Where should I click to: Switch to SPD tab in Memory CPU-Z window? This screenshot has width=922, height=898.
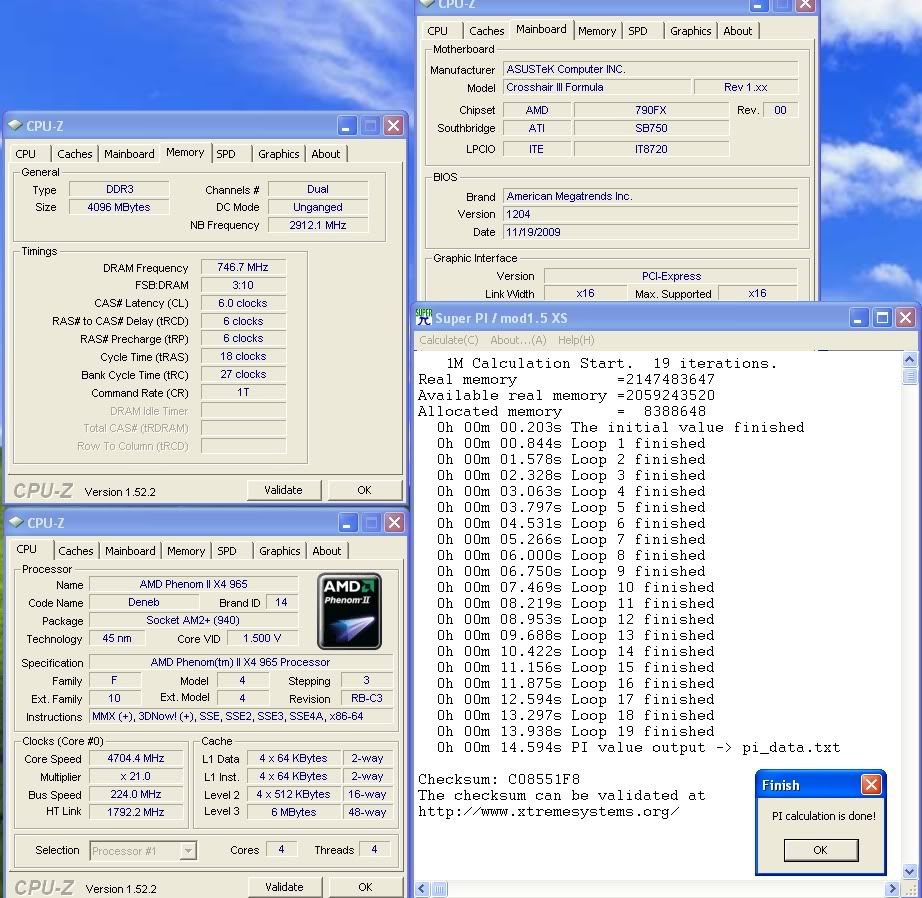tap(226, 154)
